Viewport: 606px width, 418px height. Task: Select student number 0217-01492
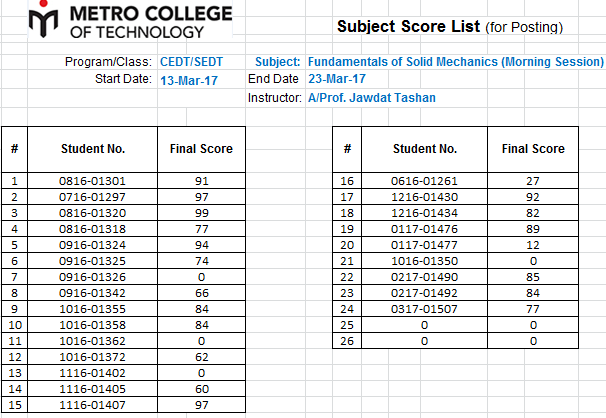pyautogui.click(x=424, y=293)
